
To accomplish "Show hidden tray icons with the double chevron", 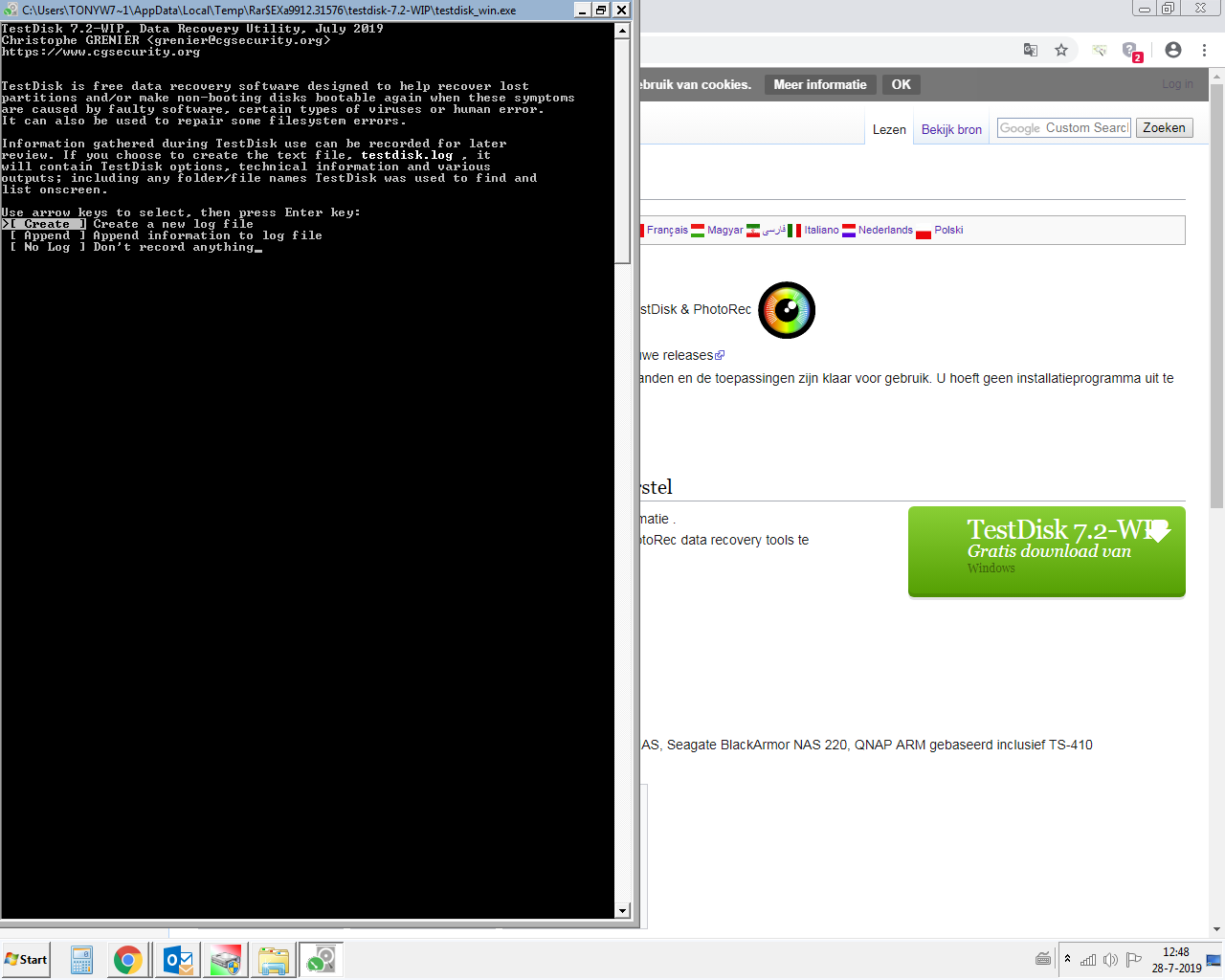I will pos(1067,958).
